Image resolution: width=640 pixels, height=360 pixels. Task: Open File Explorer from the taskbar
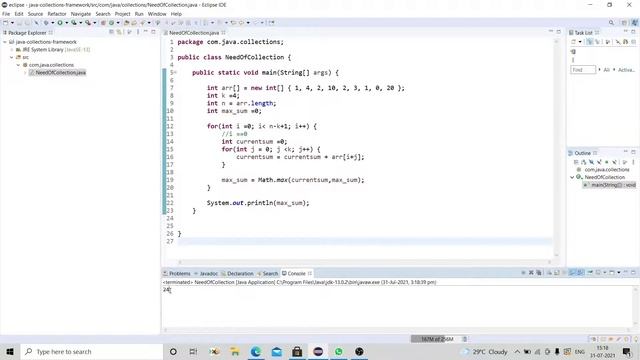[x=235, y=351]
